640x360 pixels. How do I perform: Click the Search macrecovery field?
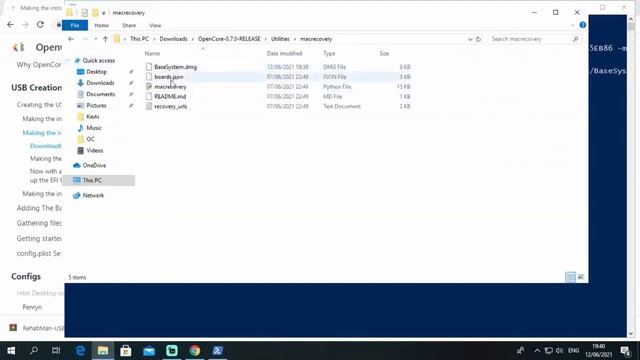click(534, 39)
